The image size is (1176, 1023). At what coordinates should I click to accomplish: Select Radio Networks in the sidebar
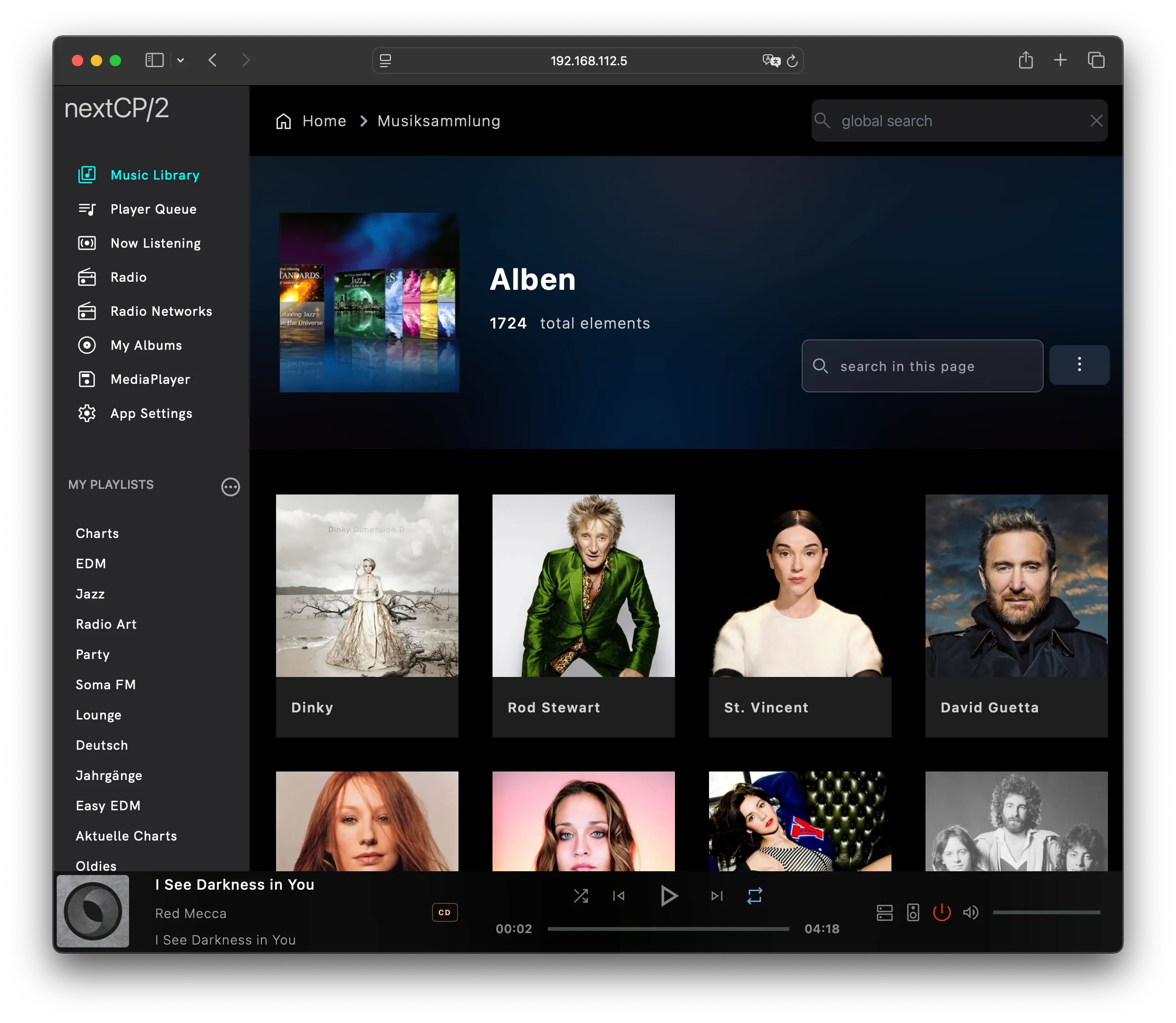point(161,311)
